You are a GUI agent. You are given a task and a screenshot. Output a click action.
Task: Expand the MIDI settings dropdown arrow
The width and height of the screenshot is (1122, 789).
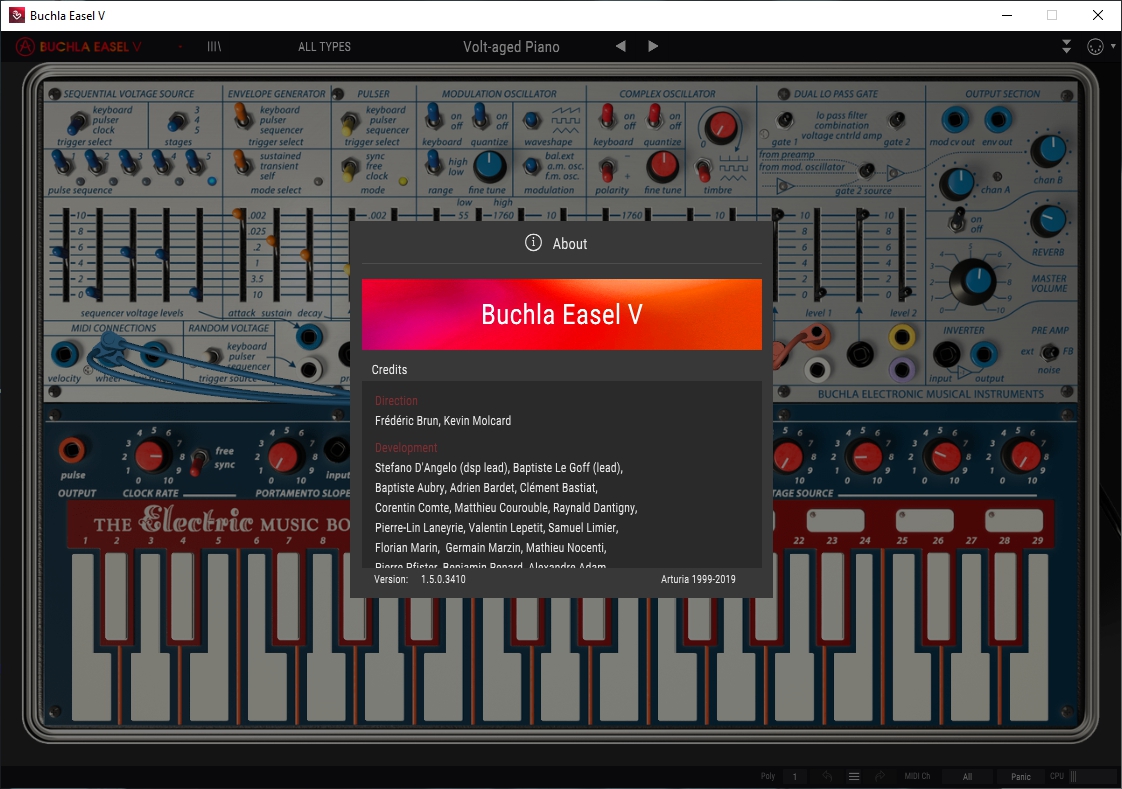(x=1113, y=46)
